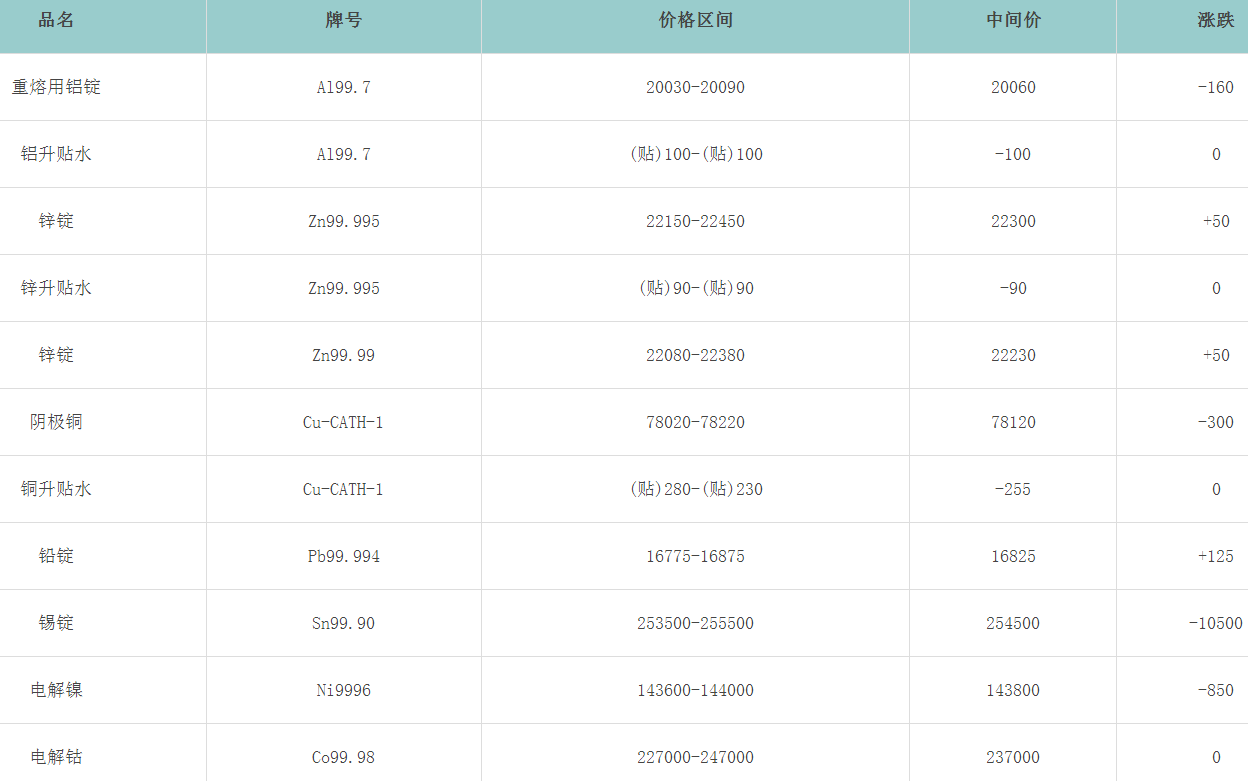The image size is (1248, 781).
Task: Click the 电解钴 product name
Action: 56,757
